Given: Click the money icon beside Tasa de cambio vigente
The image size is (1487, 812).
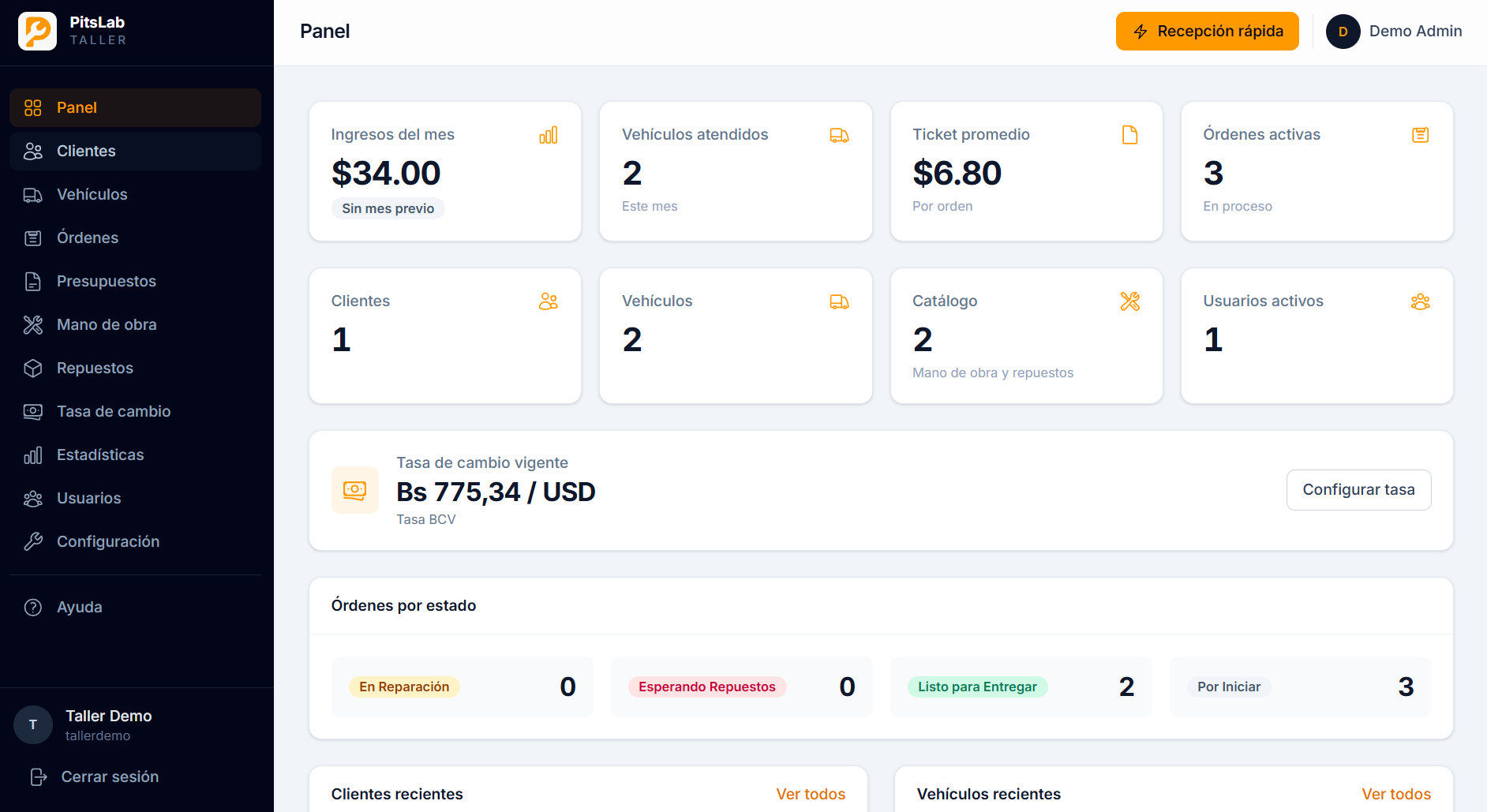Looking at the screenshot, I should pos(355,490).
